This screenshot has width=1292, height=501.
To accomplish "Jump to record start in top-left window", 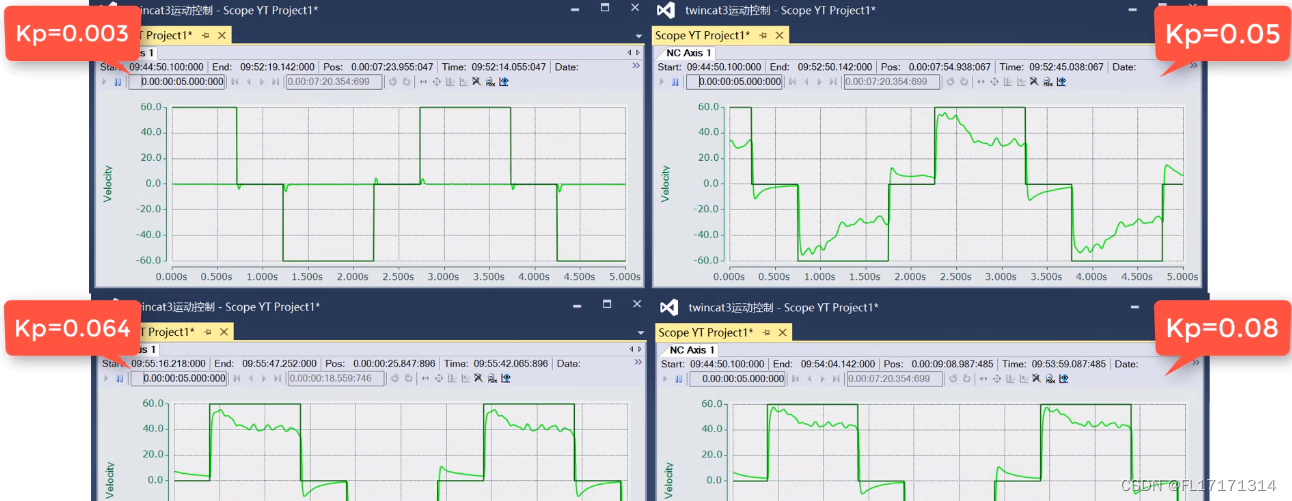I will (x=235, y=81).
